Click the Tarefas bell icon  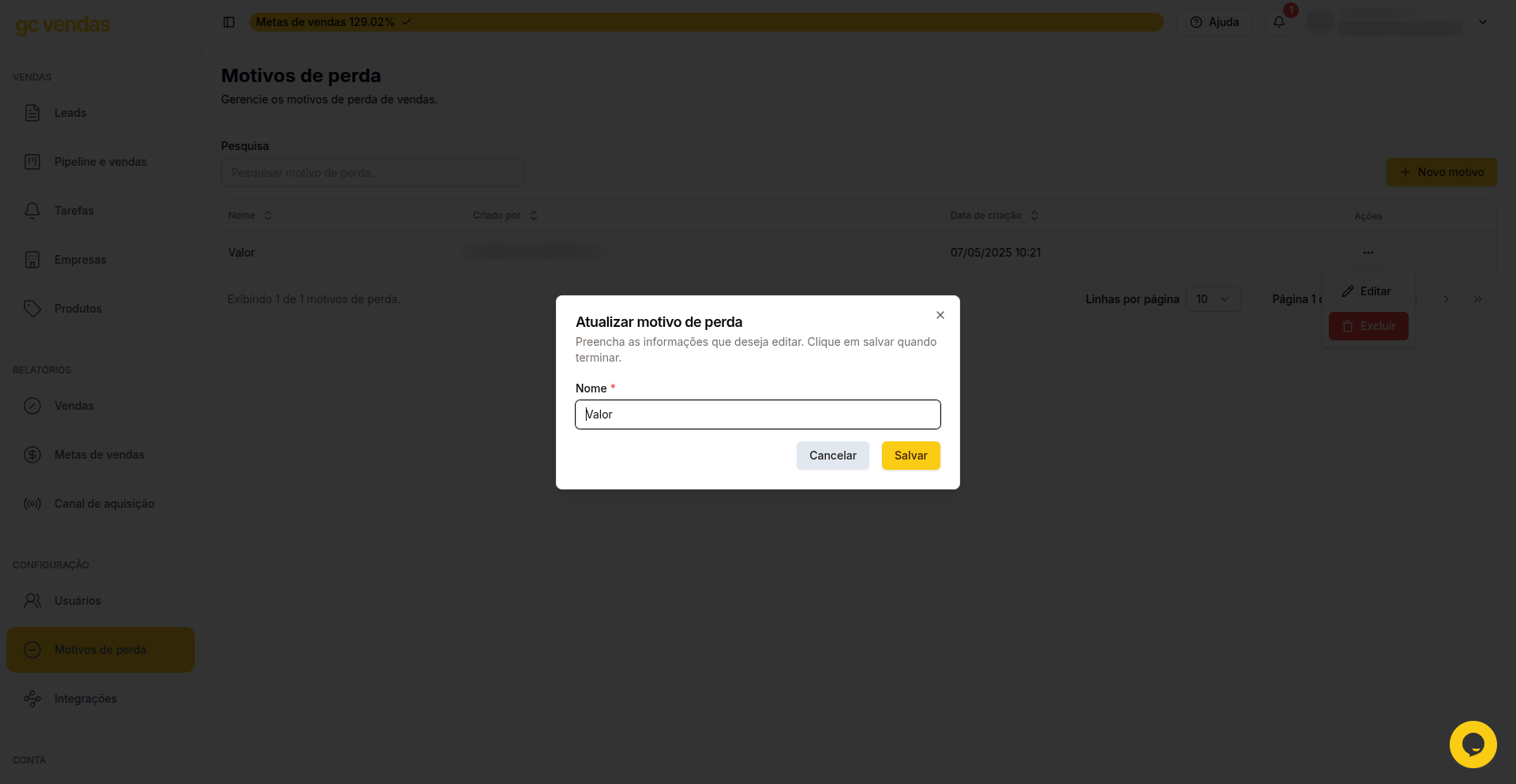32,211
